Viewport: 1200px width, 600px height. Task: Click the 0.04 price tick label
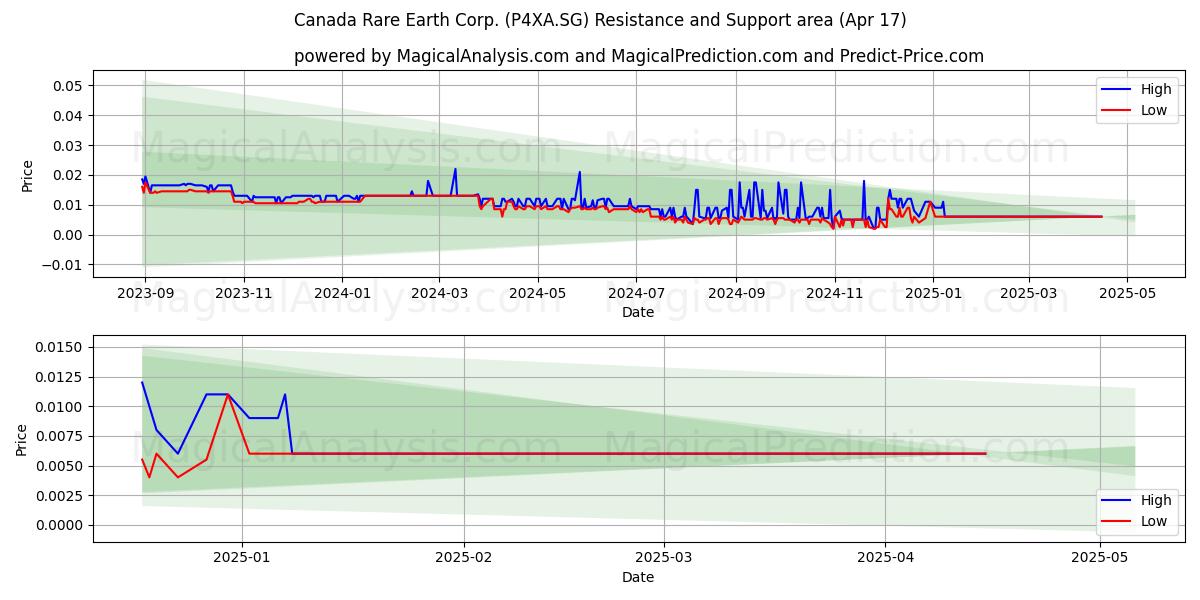[68, 116]
